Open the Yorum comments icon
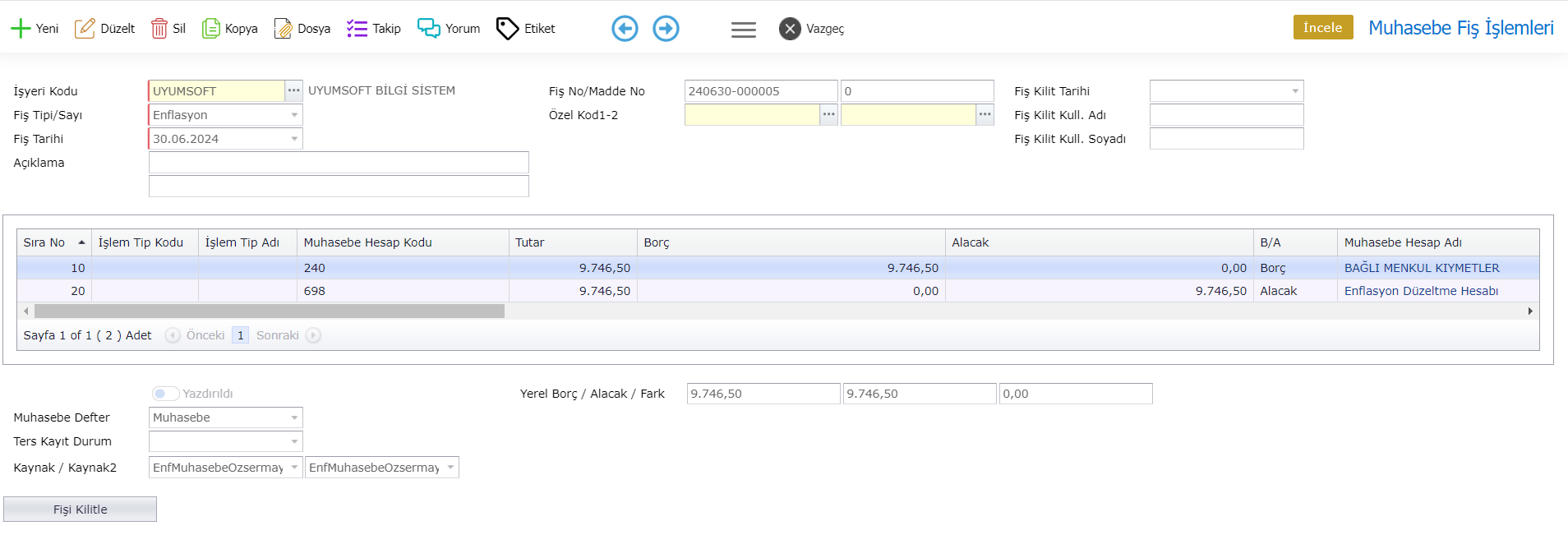 [x=428, y=29]
